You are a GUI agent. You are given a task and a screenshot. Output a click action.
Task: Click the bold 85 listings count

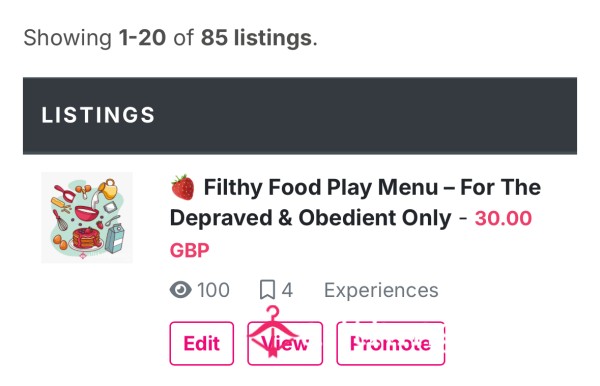[256, 38]
